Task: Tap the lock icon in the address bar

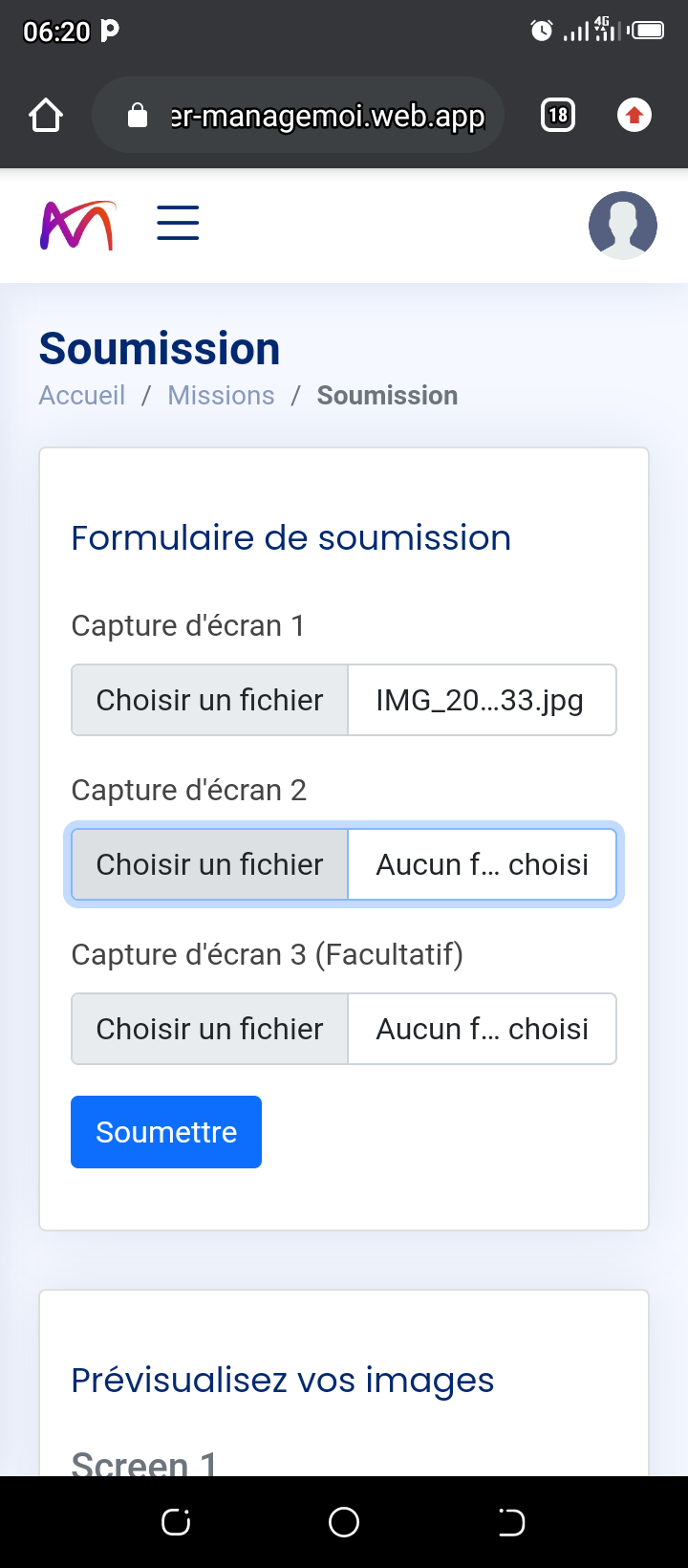Action: [x=138, y=116]
